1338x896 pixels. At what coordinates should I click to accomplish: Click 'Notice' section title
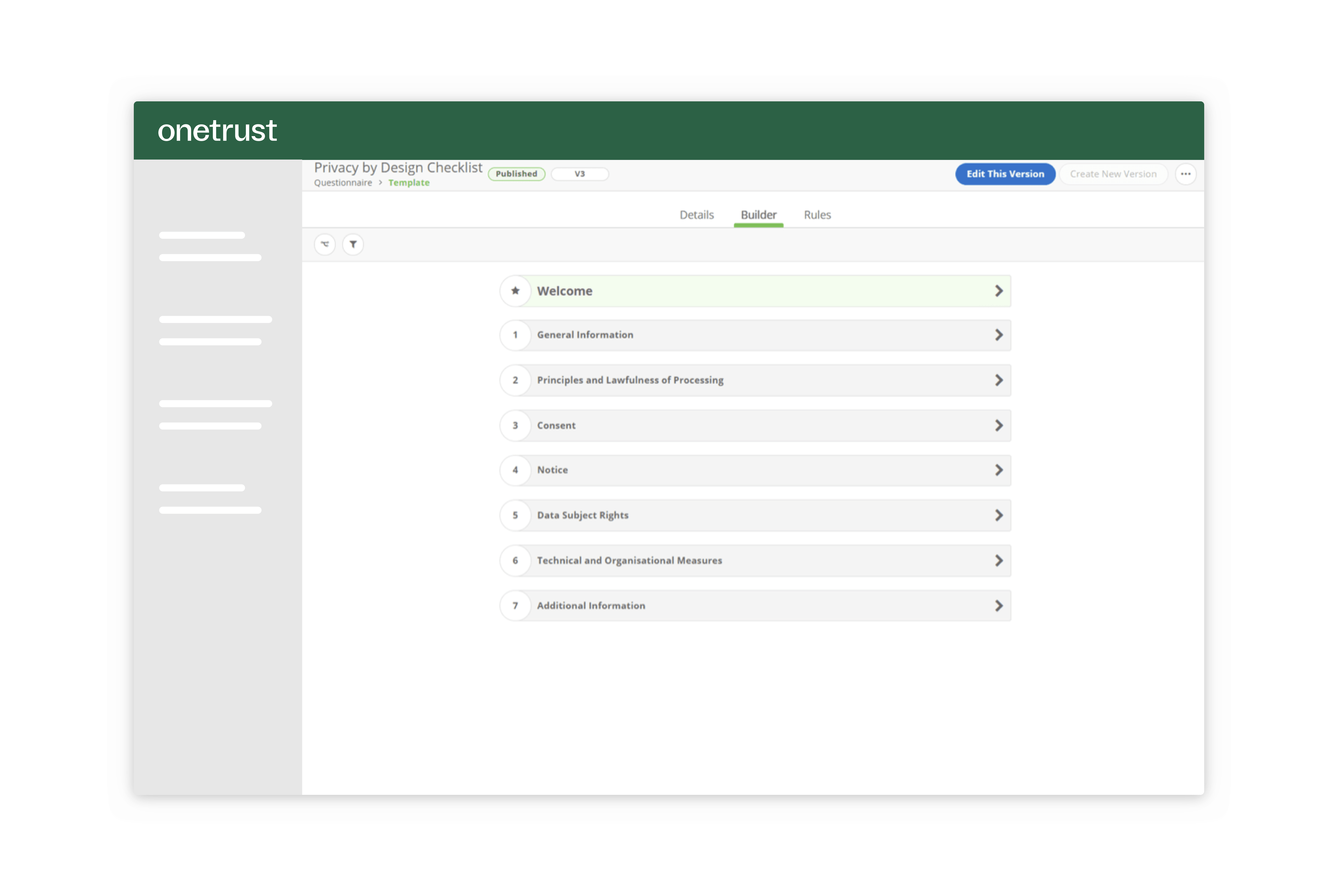pyautogui.click(x=552, y=470)
